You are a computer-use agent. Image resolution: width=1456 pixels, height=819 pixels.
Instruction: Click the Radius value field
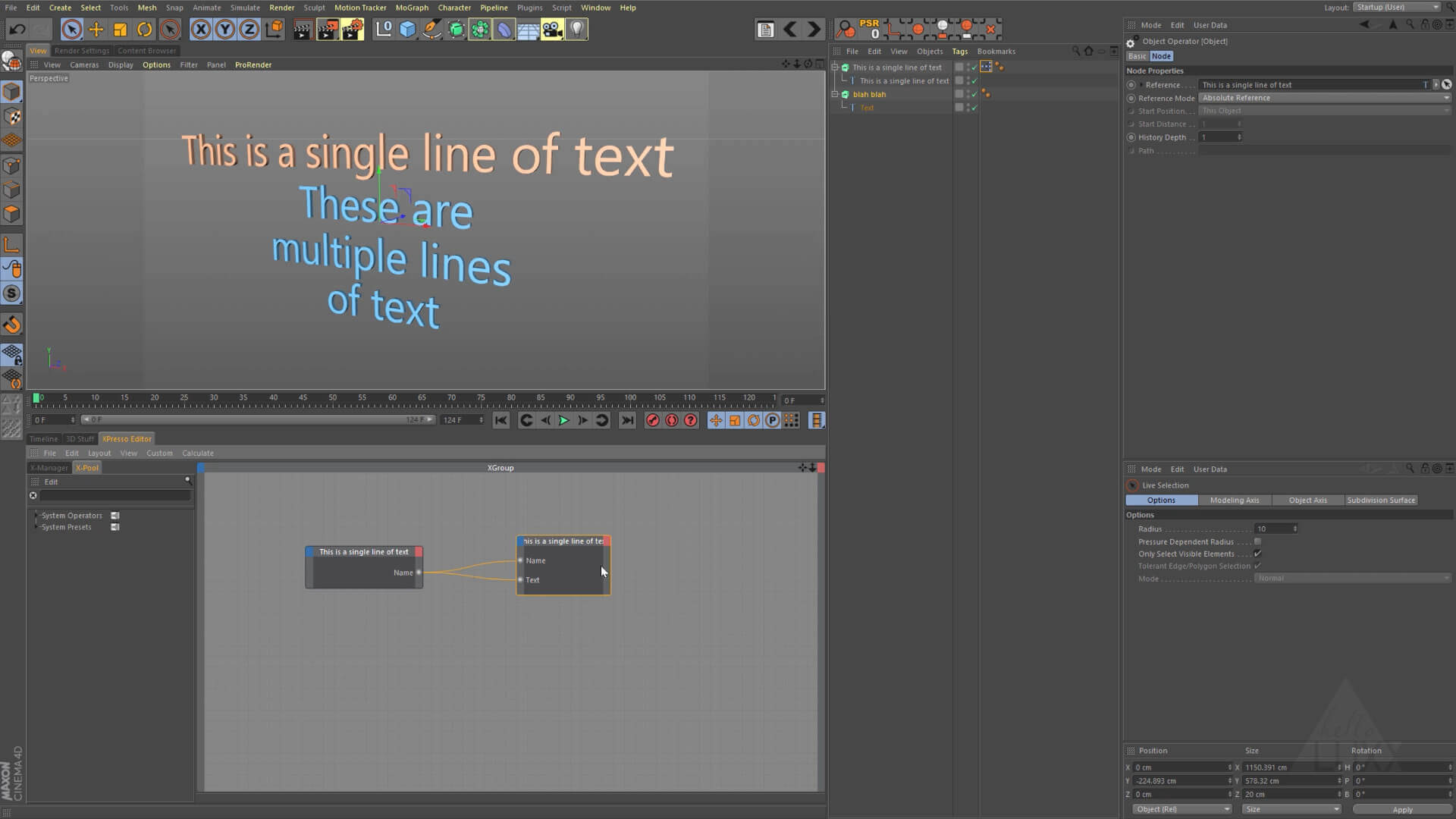click(1272, 529)
